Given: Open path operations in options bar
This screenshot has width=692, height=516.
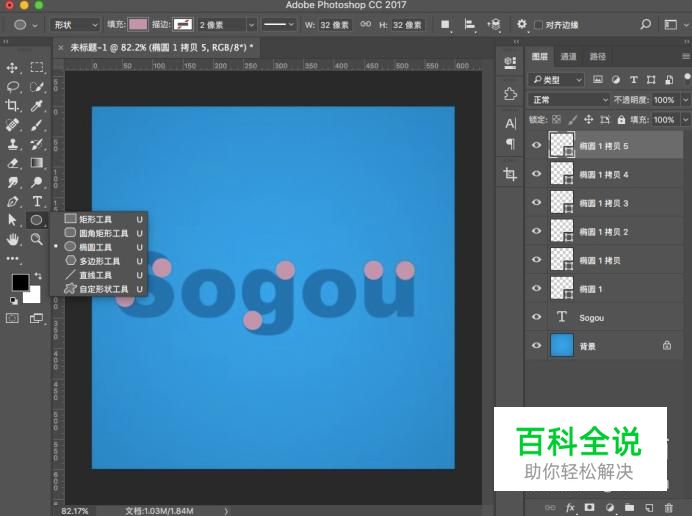Looking at the screenshot, I should coord(445,25).
